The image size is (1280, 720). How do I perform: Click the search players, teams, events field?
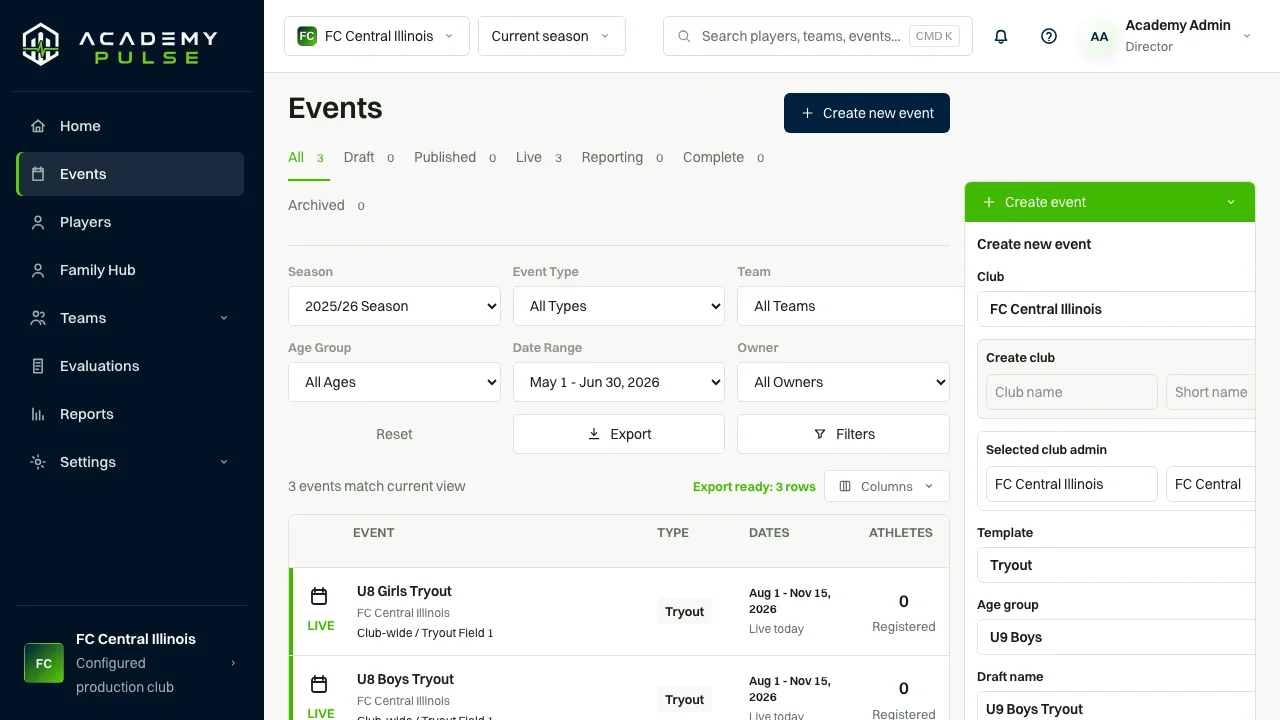(818, 36)
